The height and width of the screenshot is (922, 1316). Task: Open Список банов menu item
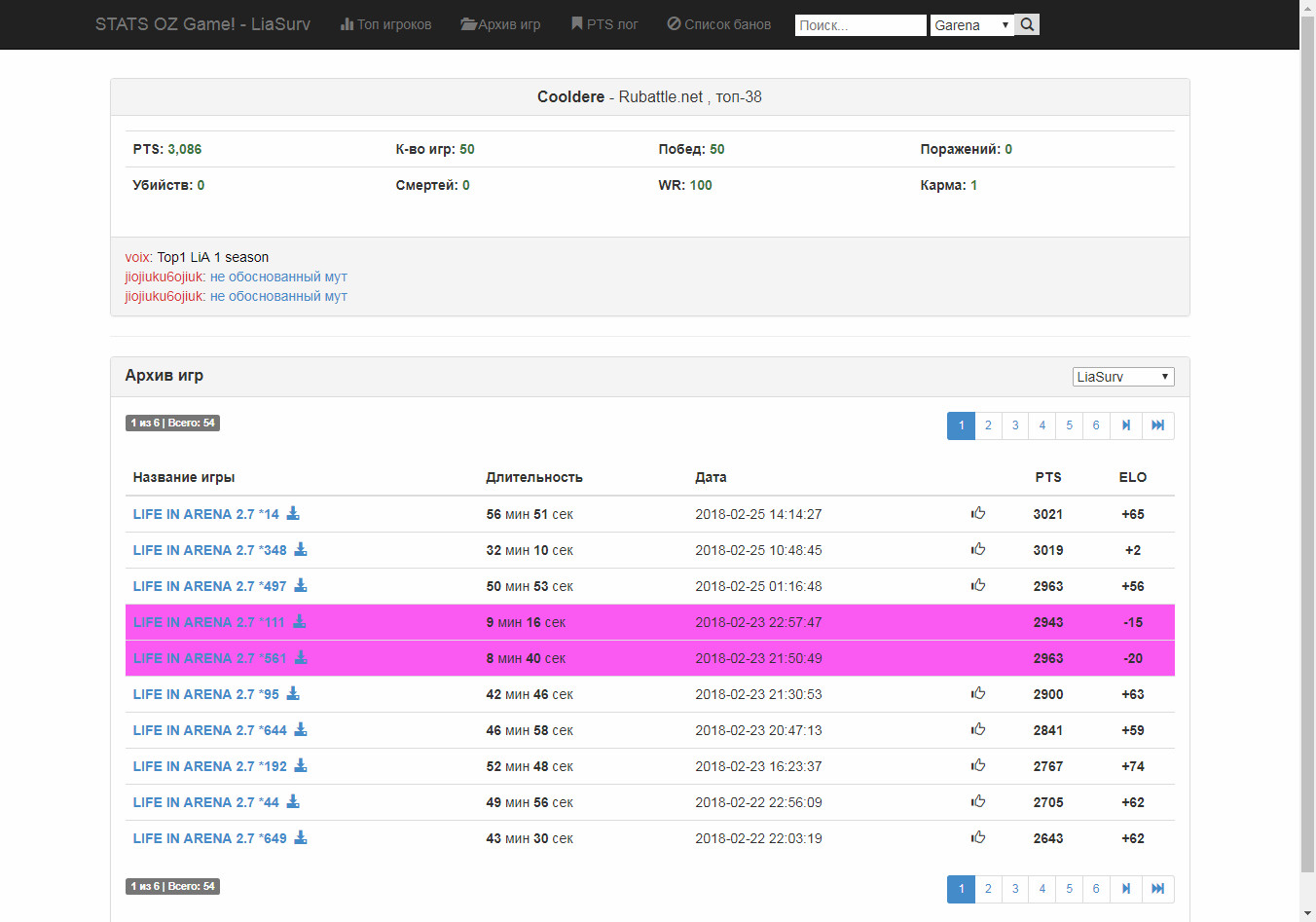(719, 24)
